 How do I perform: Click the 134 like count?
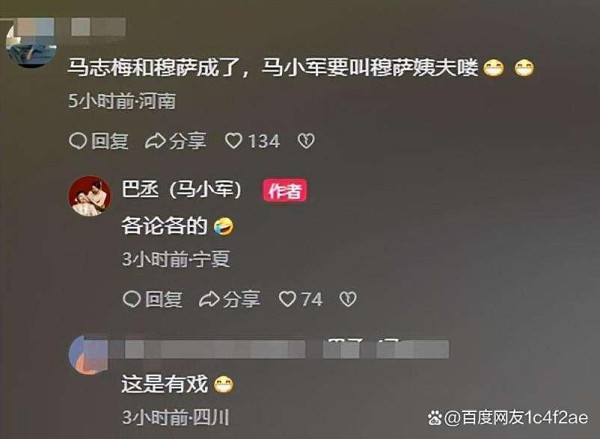tap(264, 141)
